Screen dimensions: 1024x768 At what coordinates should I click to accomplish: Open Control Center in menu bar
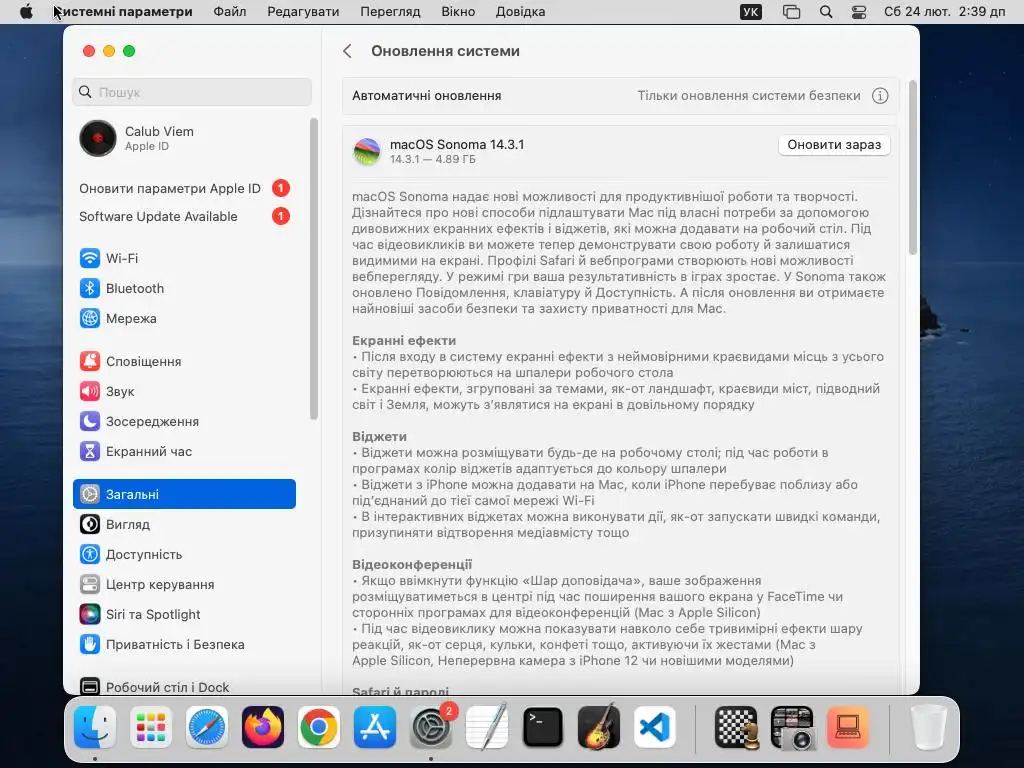(859, 12)
